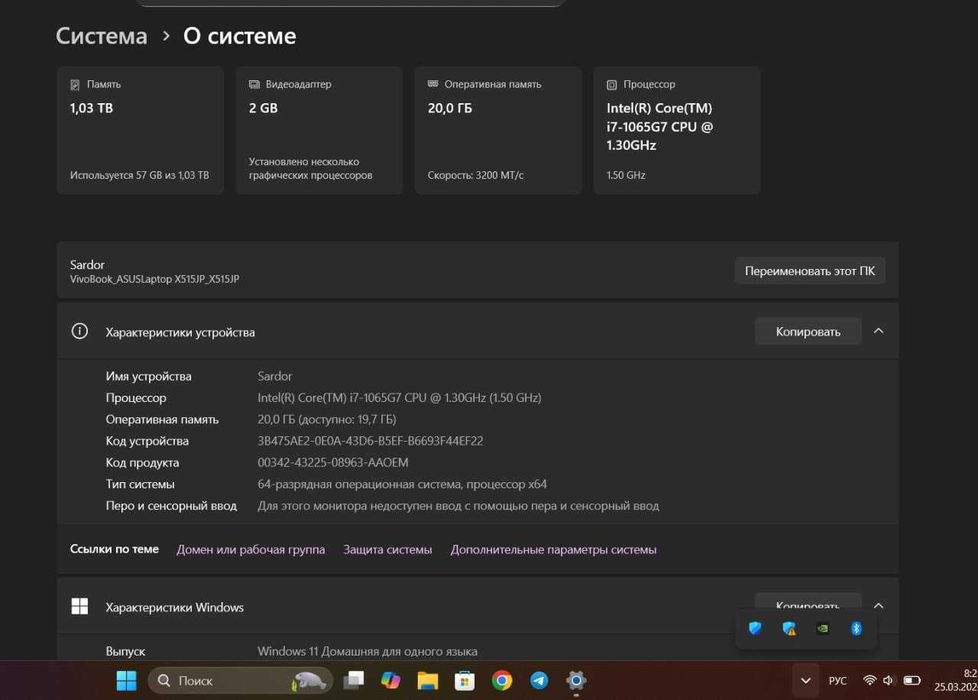Click the Ссылки по теме label

click(114, 549)
